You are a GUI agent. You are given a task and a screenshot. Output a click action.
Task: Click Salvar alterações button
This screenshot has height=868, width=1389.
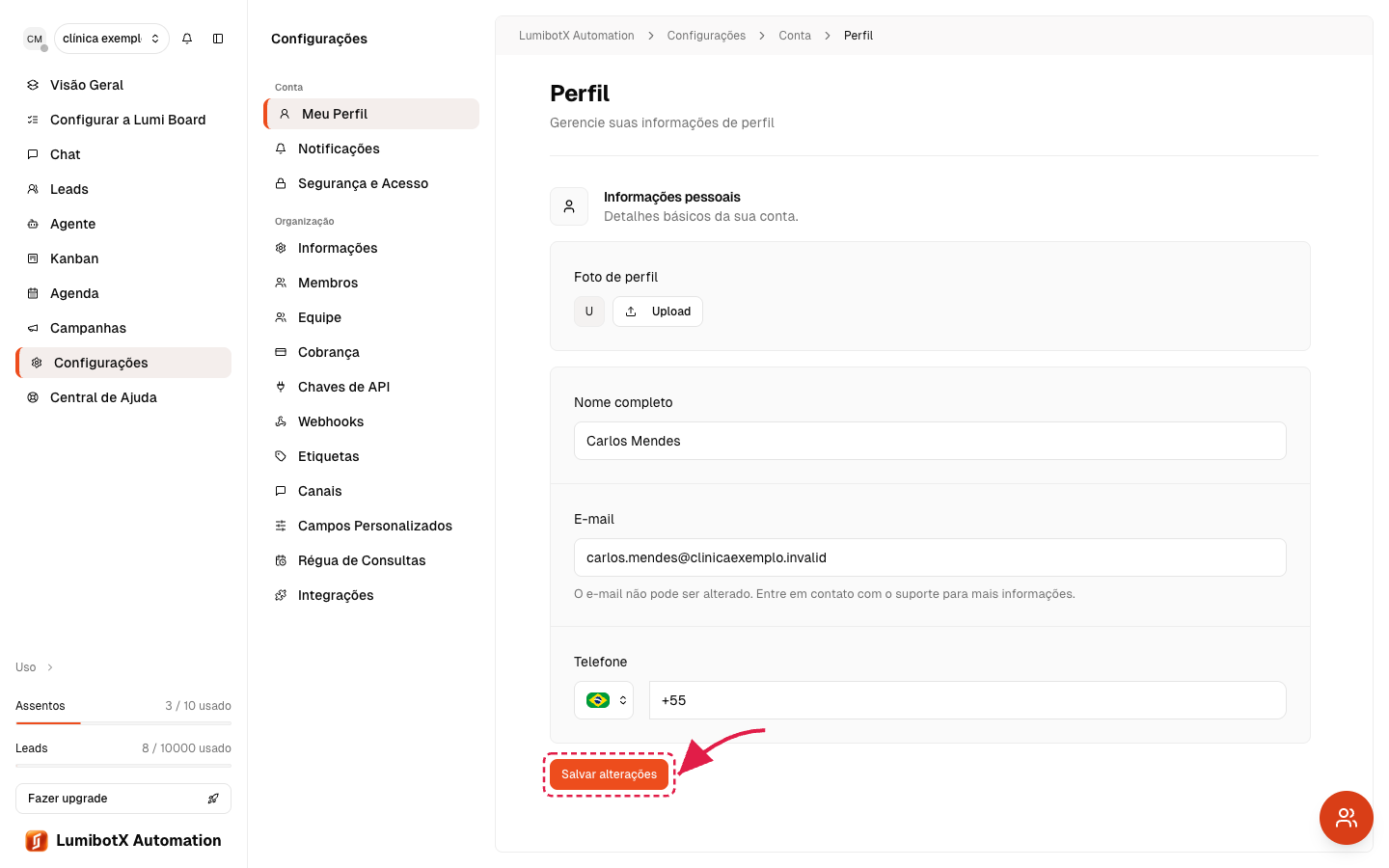pos(609,774)
